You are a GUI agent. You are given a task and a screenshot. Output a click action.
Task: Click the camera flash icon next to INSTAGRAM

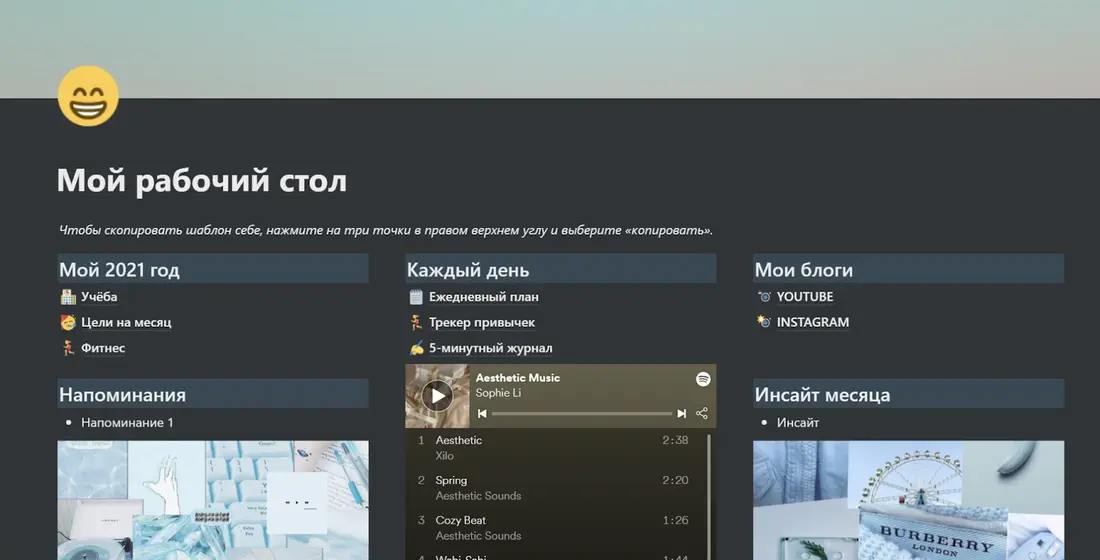click(x=764, y=322)
